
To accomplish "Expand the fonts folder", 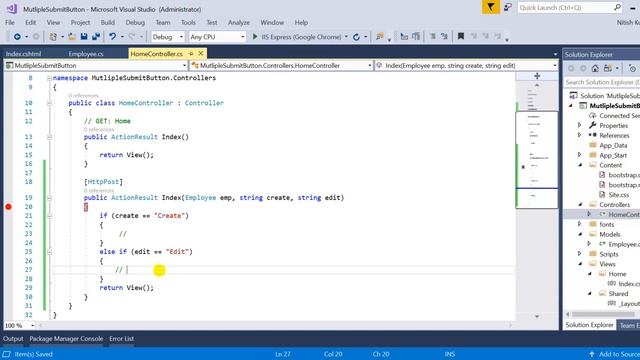I will click(580, 224).
